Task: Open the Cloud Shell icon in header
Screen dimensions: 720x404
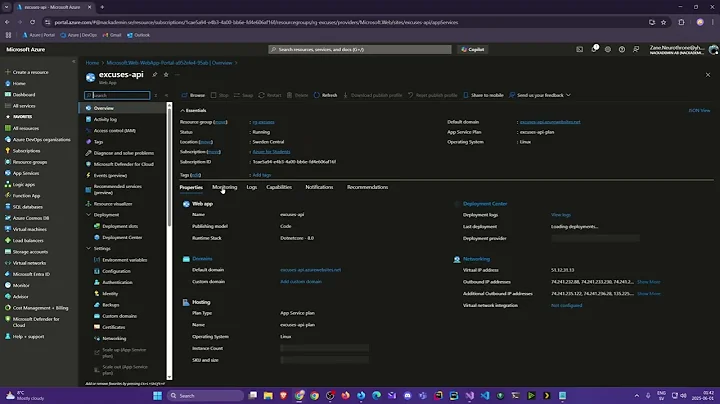Action: coord(579,49)
